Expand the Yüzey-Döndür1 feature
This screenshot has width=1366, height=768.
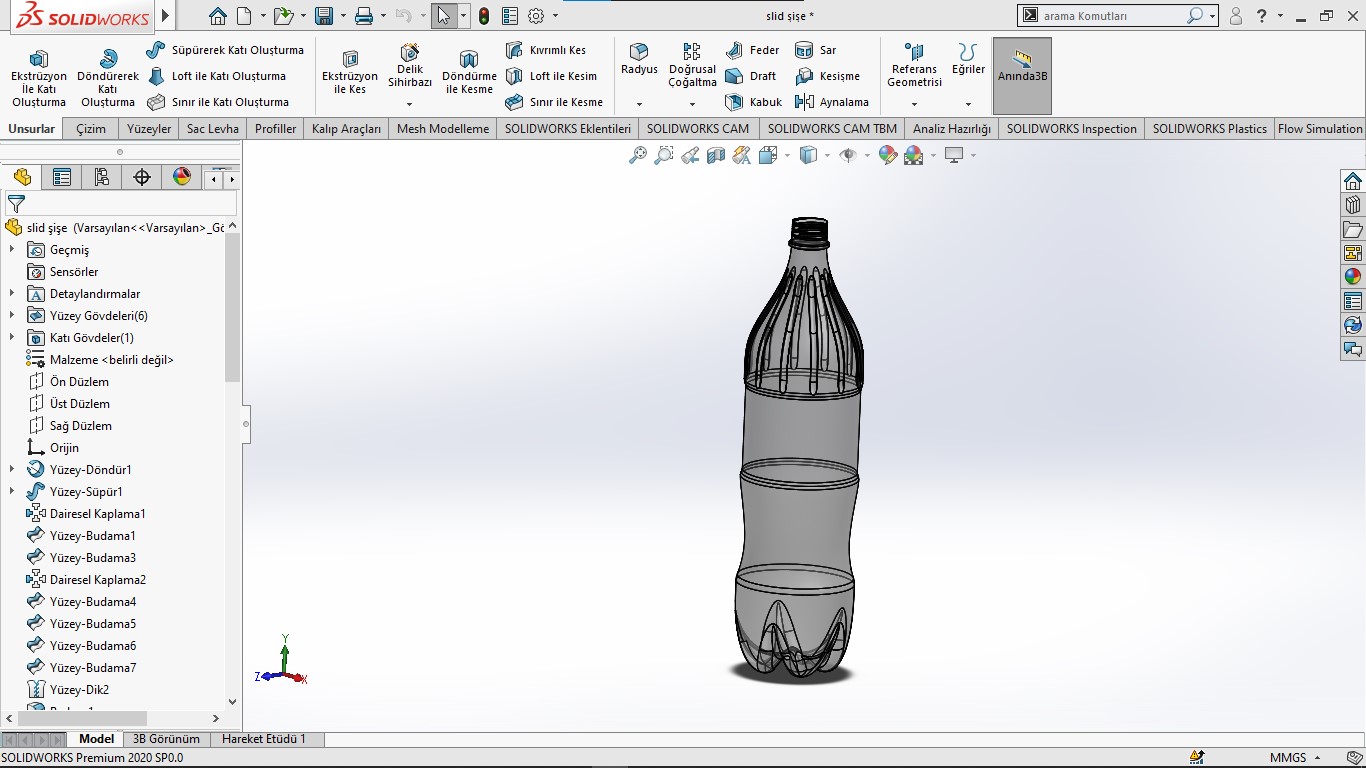(12, 470)
